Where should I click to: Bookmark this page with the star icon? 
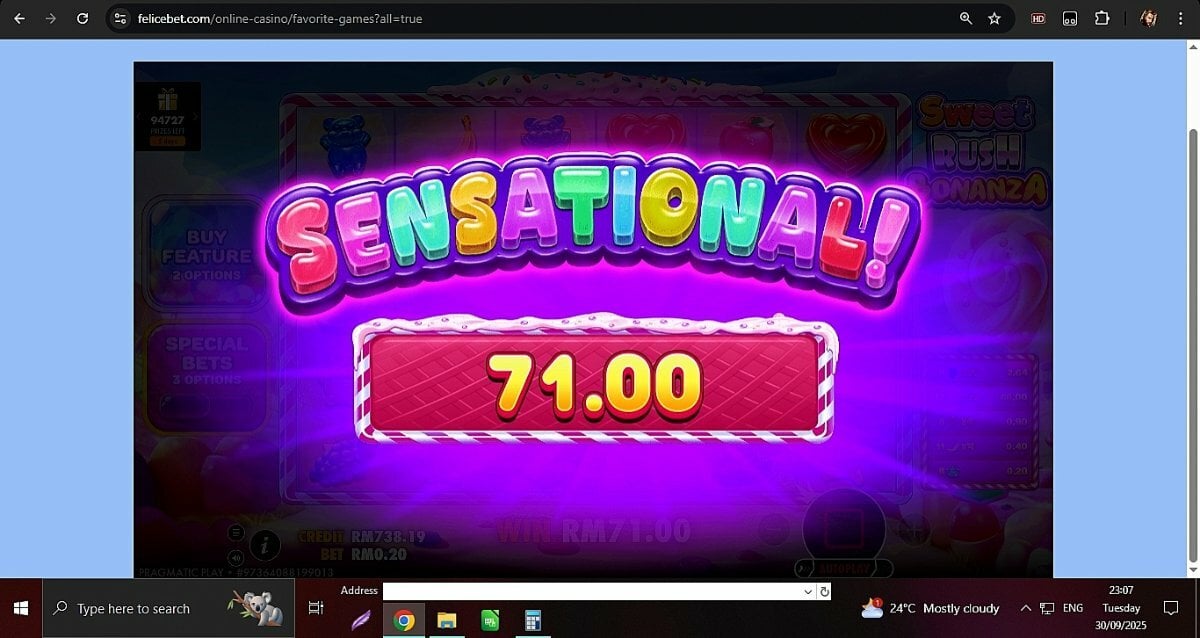click(994, 18)
